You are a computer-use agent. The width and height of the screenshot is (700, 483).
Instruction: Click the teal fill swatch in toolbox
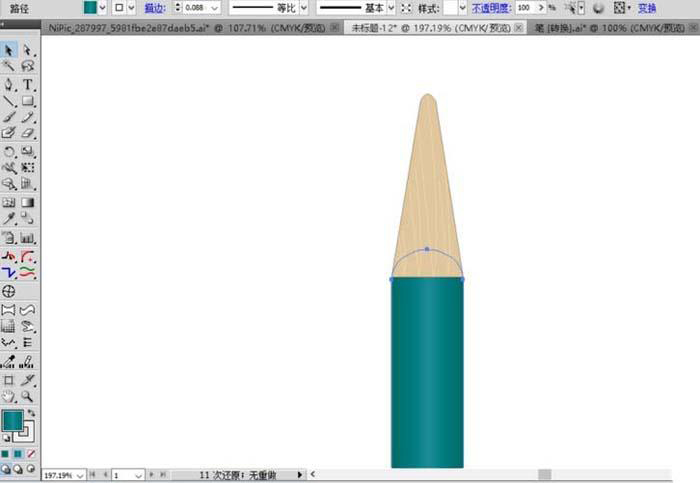(x=12, y=421)
